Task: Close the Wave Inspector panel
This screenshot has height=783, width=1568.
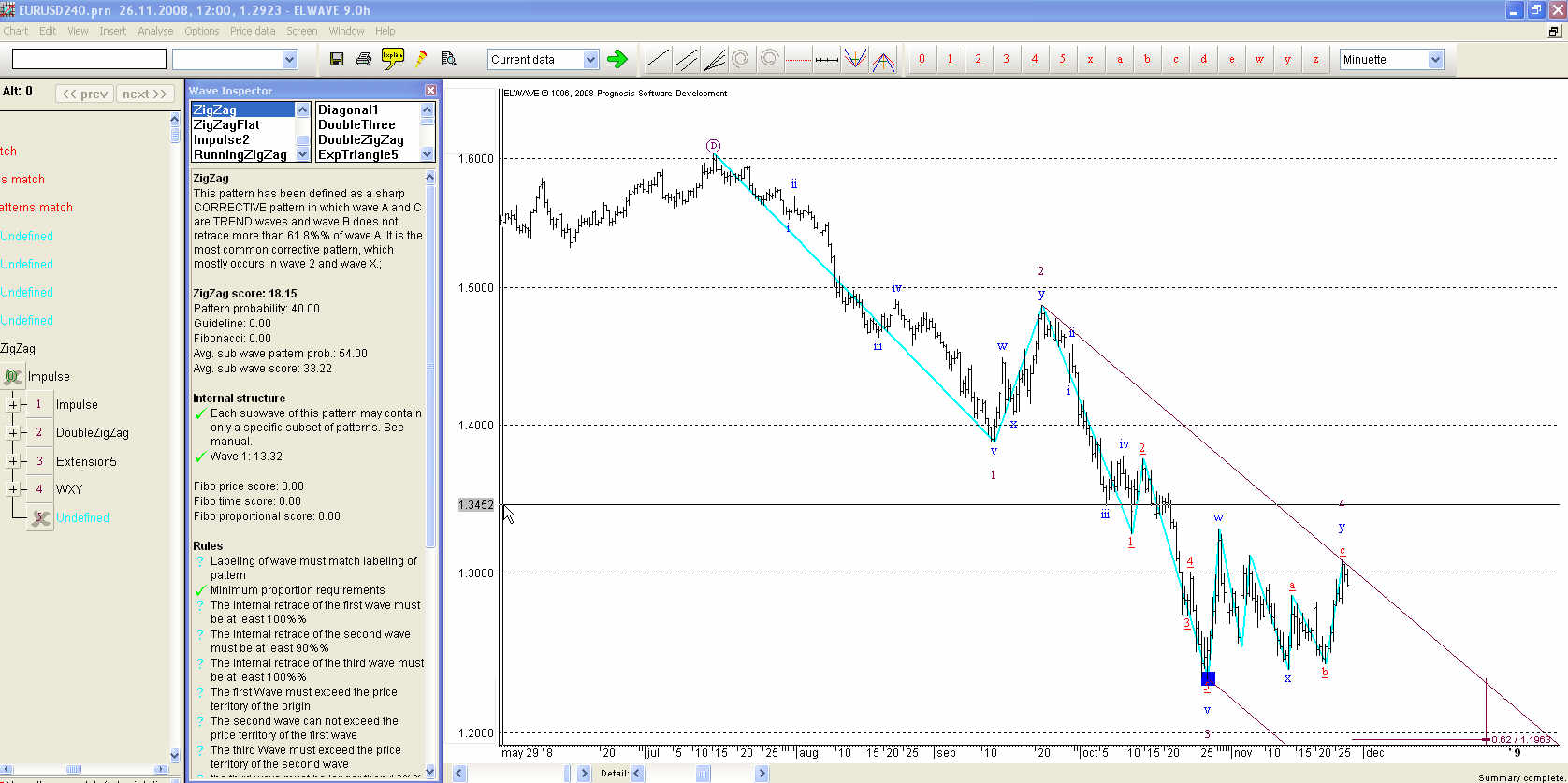Action: [x=430, y=90]
